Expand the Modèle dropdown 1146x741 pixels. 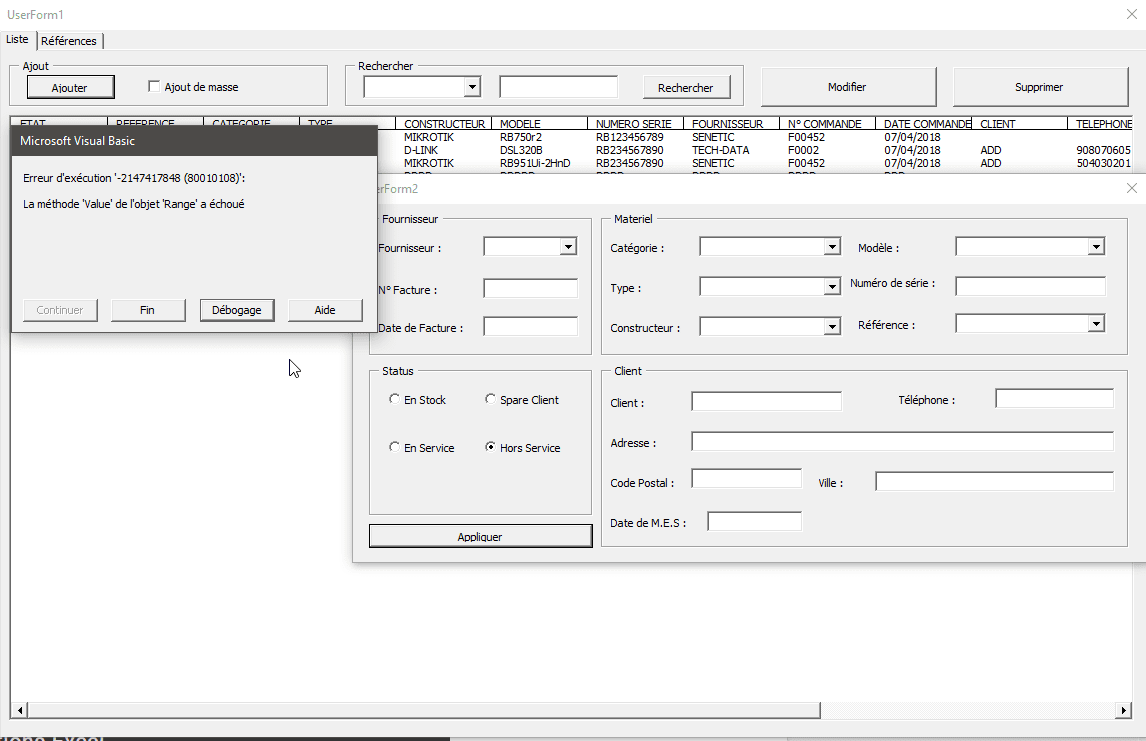point(1096,247)
